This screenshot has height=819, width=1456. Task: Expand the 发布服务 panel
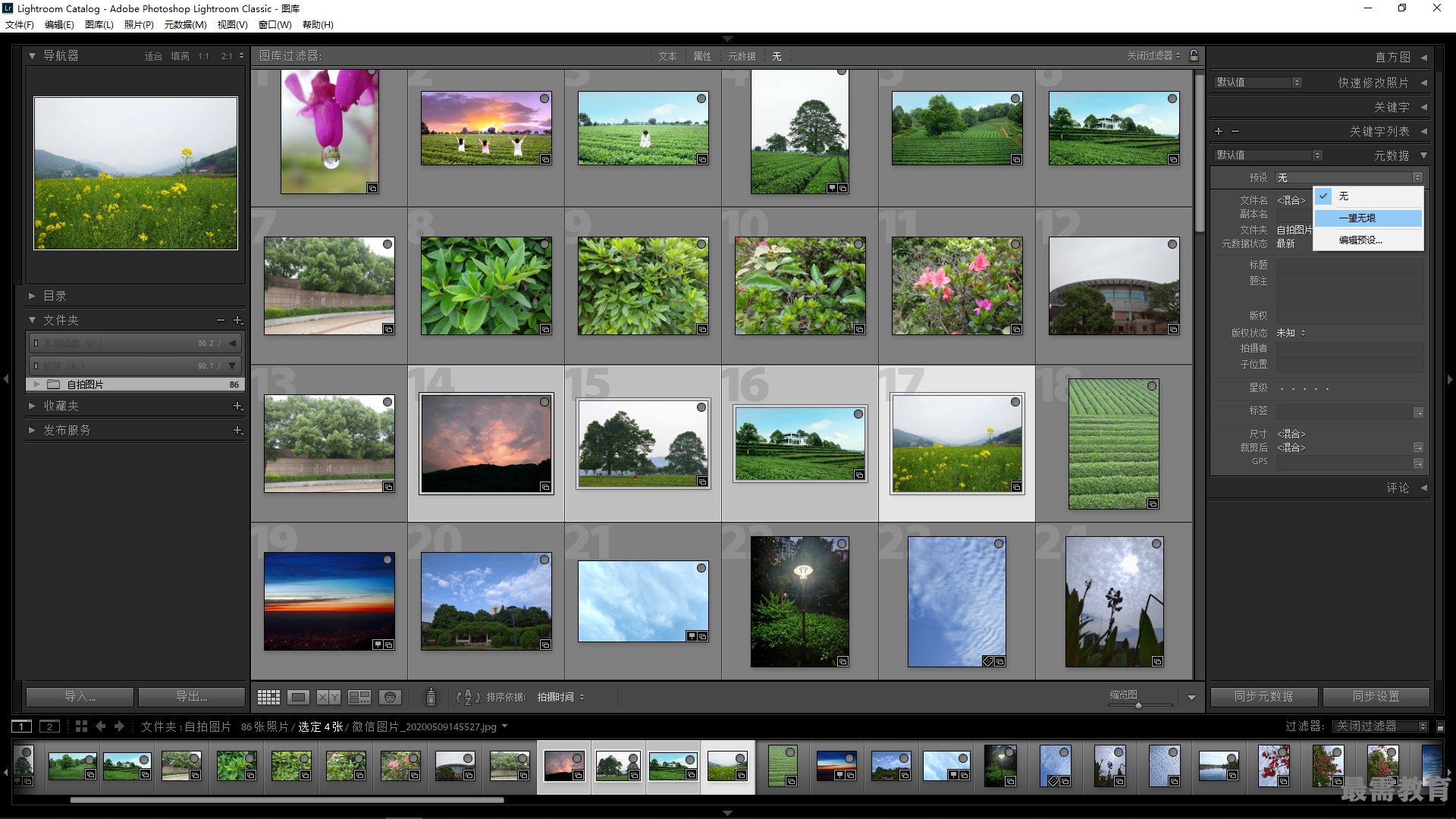33,431
